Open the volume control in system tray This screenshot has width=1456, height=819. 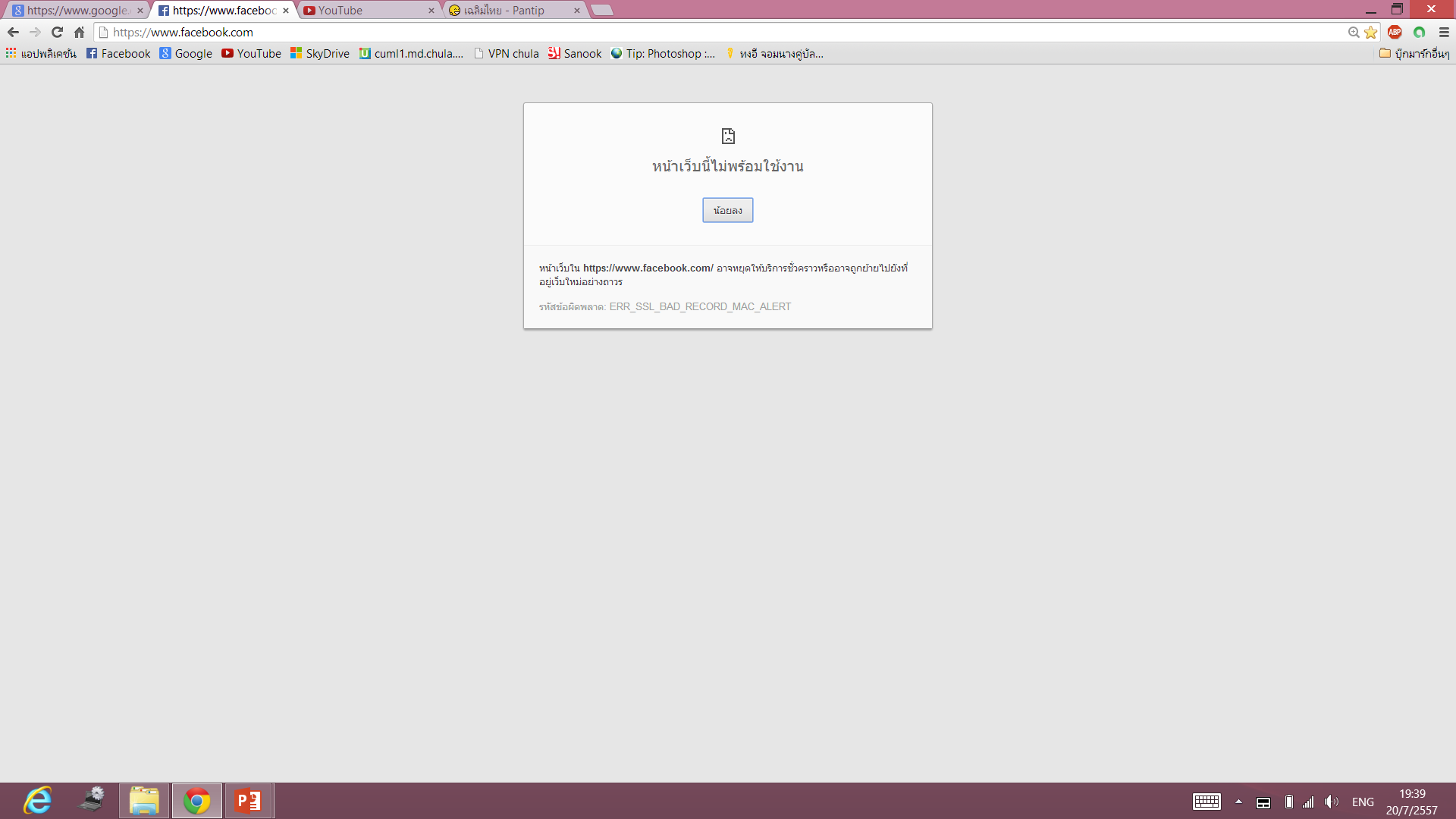(1332, 802)
